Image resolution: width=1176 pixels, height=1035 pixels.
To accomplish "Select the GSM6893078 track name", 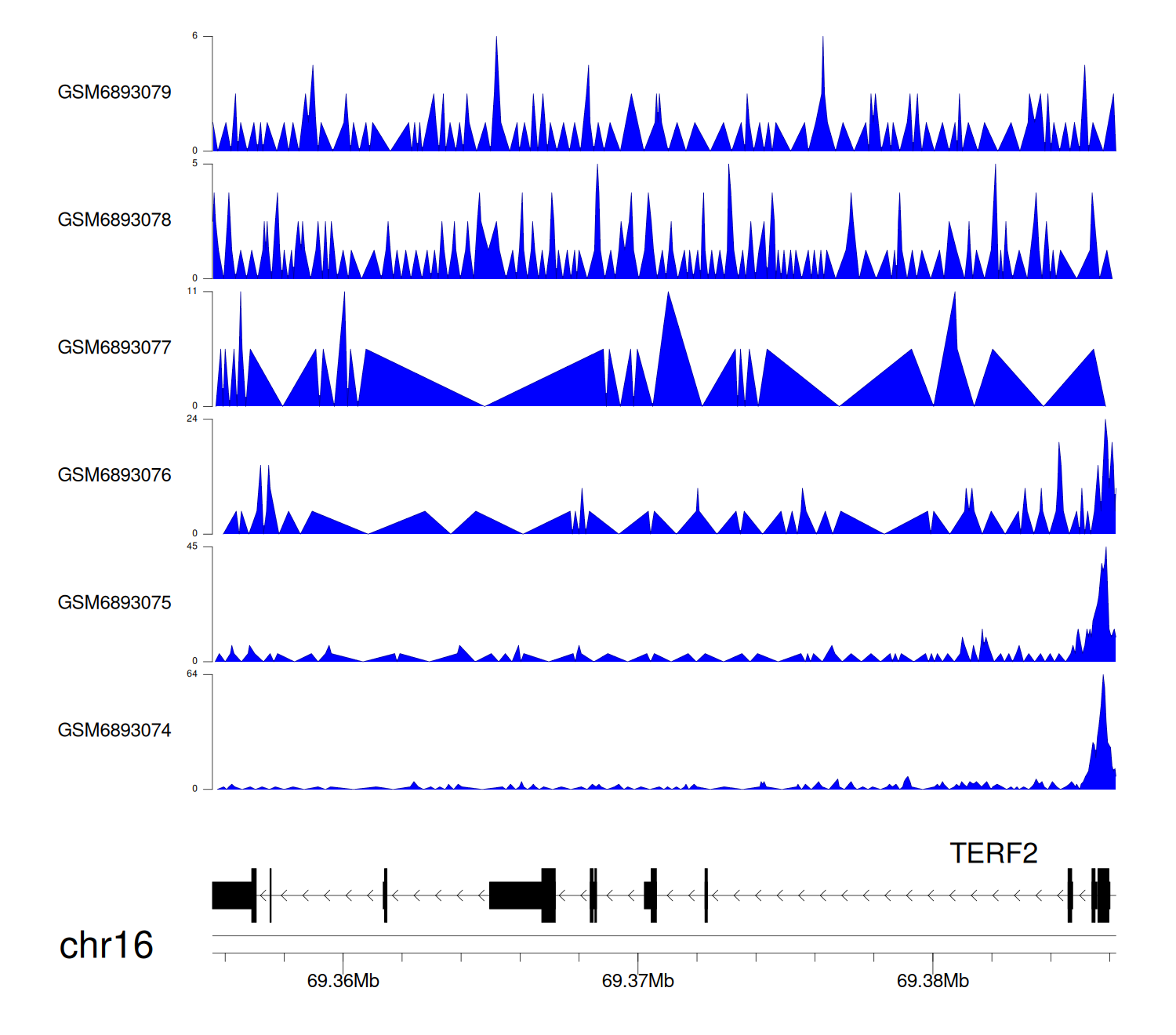I will tap(114, 220).
